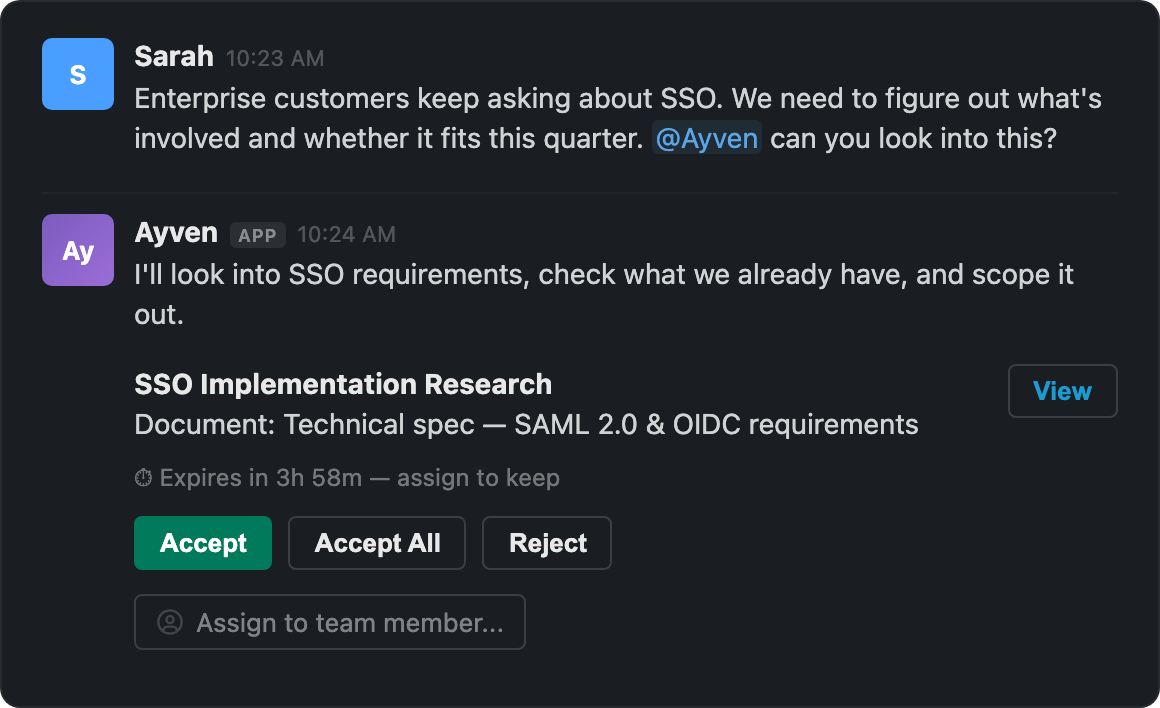This screenshot has width=1160, height=708.
Task: Click the SSO Implementation Research title
Action: pos(343,384)
